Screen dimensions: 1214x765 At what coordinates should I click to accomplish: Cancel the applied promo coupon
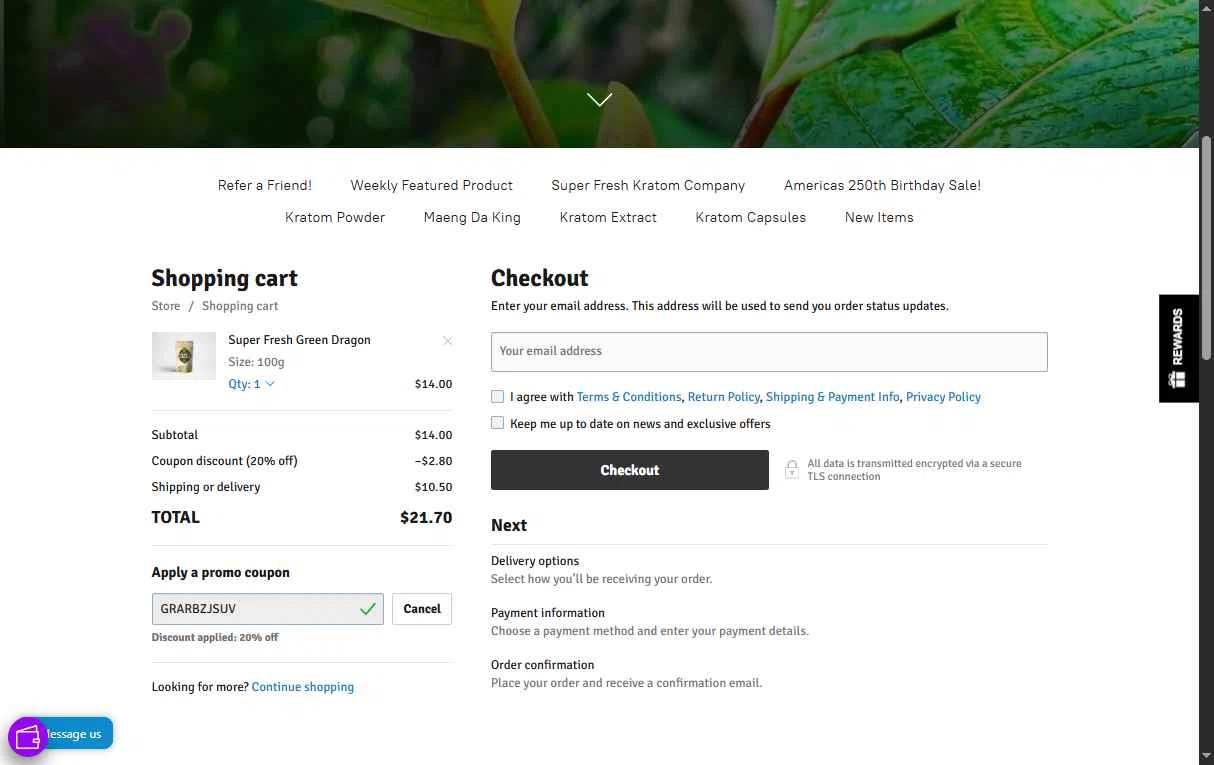point(422,609)
